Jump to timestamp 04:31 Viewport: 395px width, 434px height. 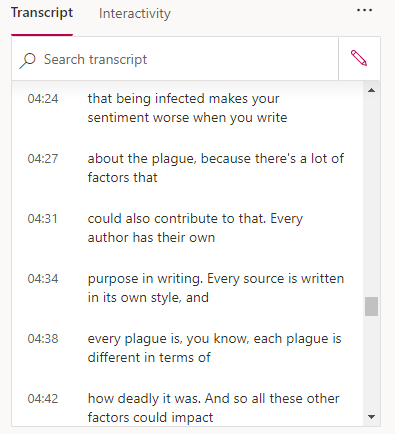(x=43, y=219)
